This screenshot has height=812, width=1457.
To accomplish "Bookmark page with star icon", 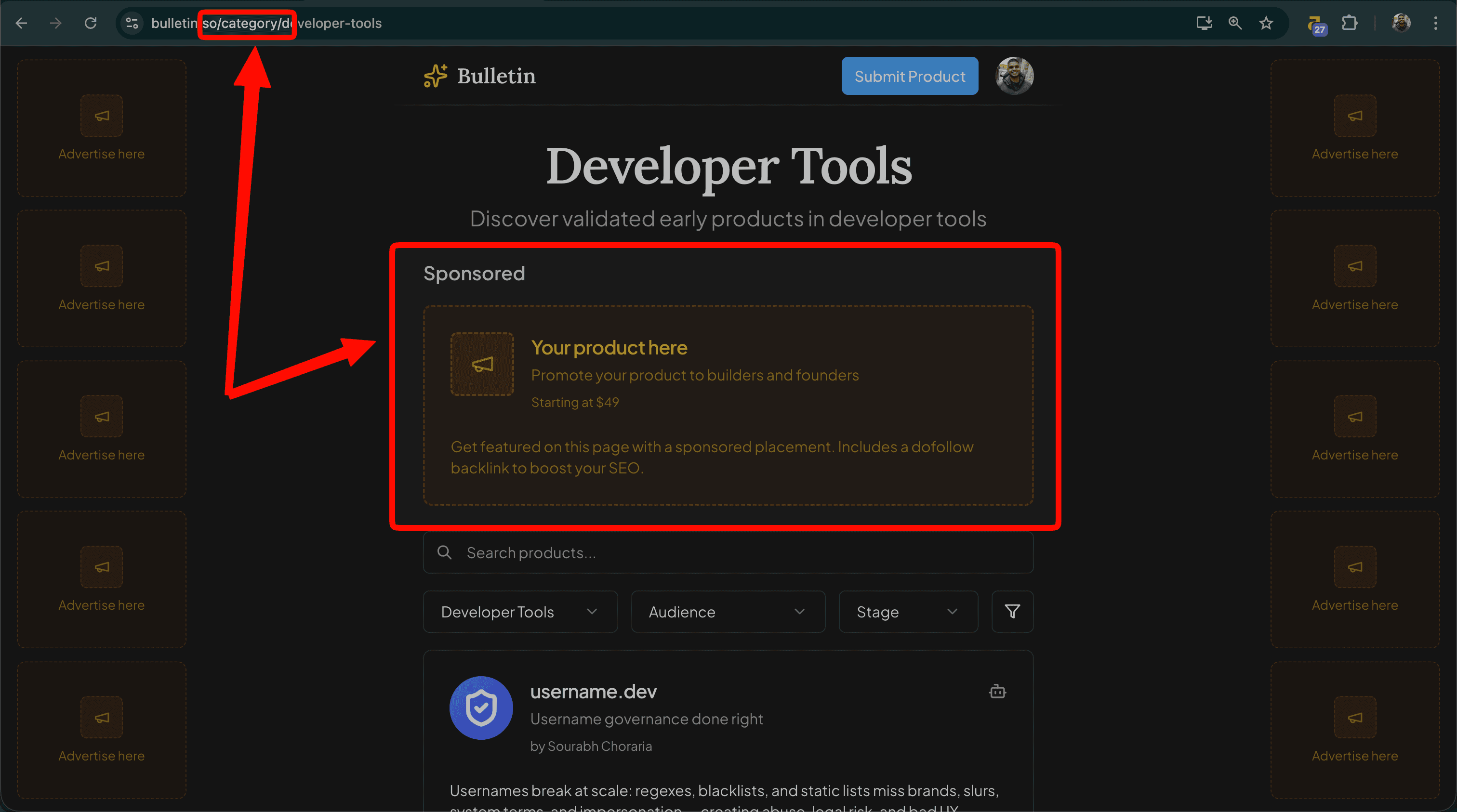I will click(1266, 23).
